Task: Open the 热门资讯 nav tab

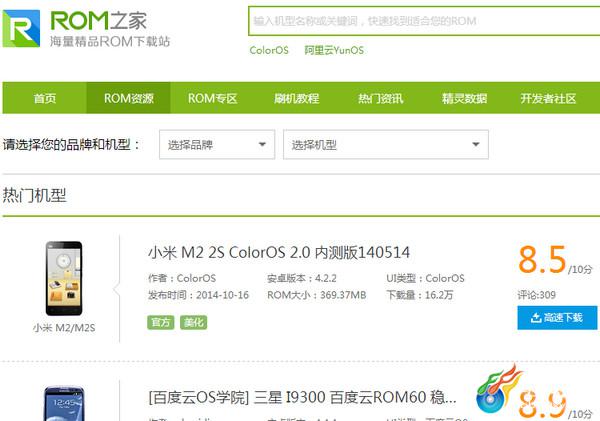Action: point(380,98)
